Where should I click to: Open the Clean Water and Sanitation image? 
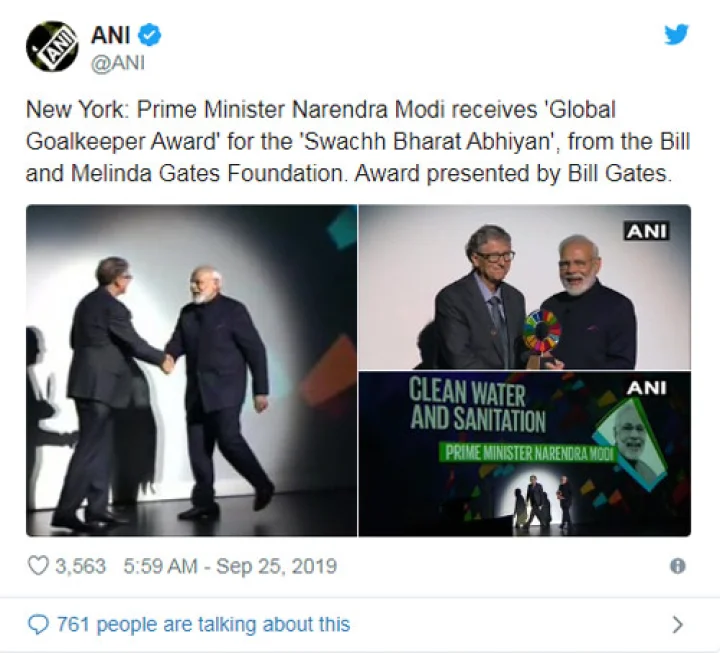(524, 454)
